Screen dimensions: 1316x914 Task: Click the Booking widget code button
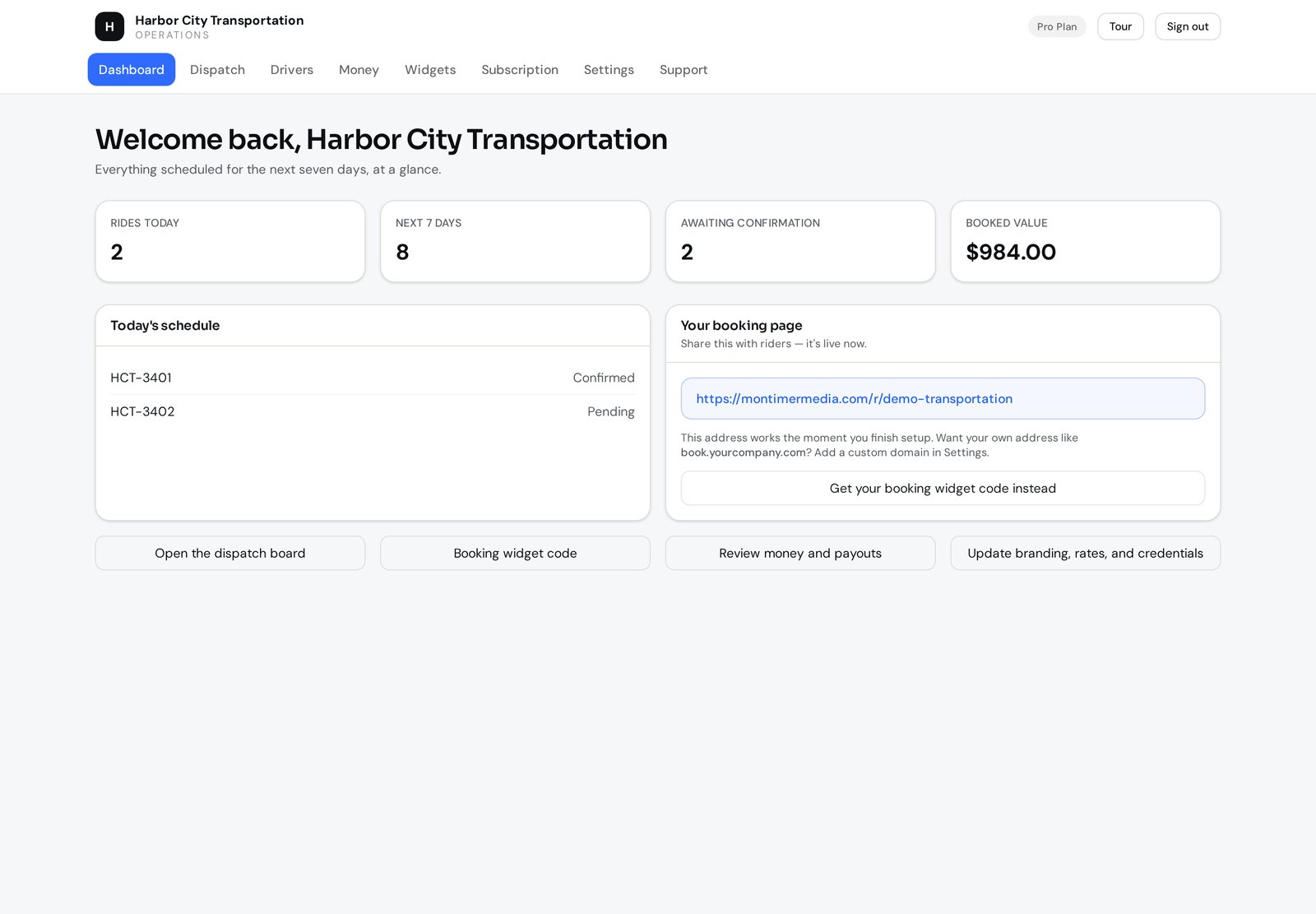pyautogui.click(x=515, y=553)
